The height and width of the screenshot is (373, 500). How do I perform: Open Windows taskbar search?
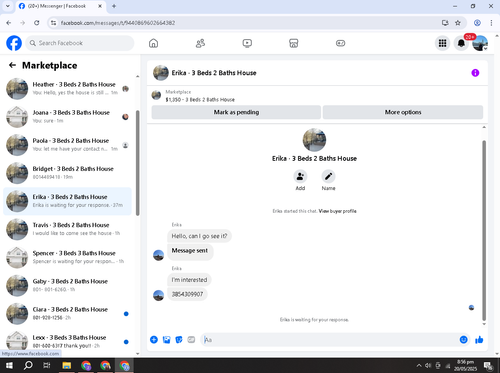(x=28, y=366)
